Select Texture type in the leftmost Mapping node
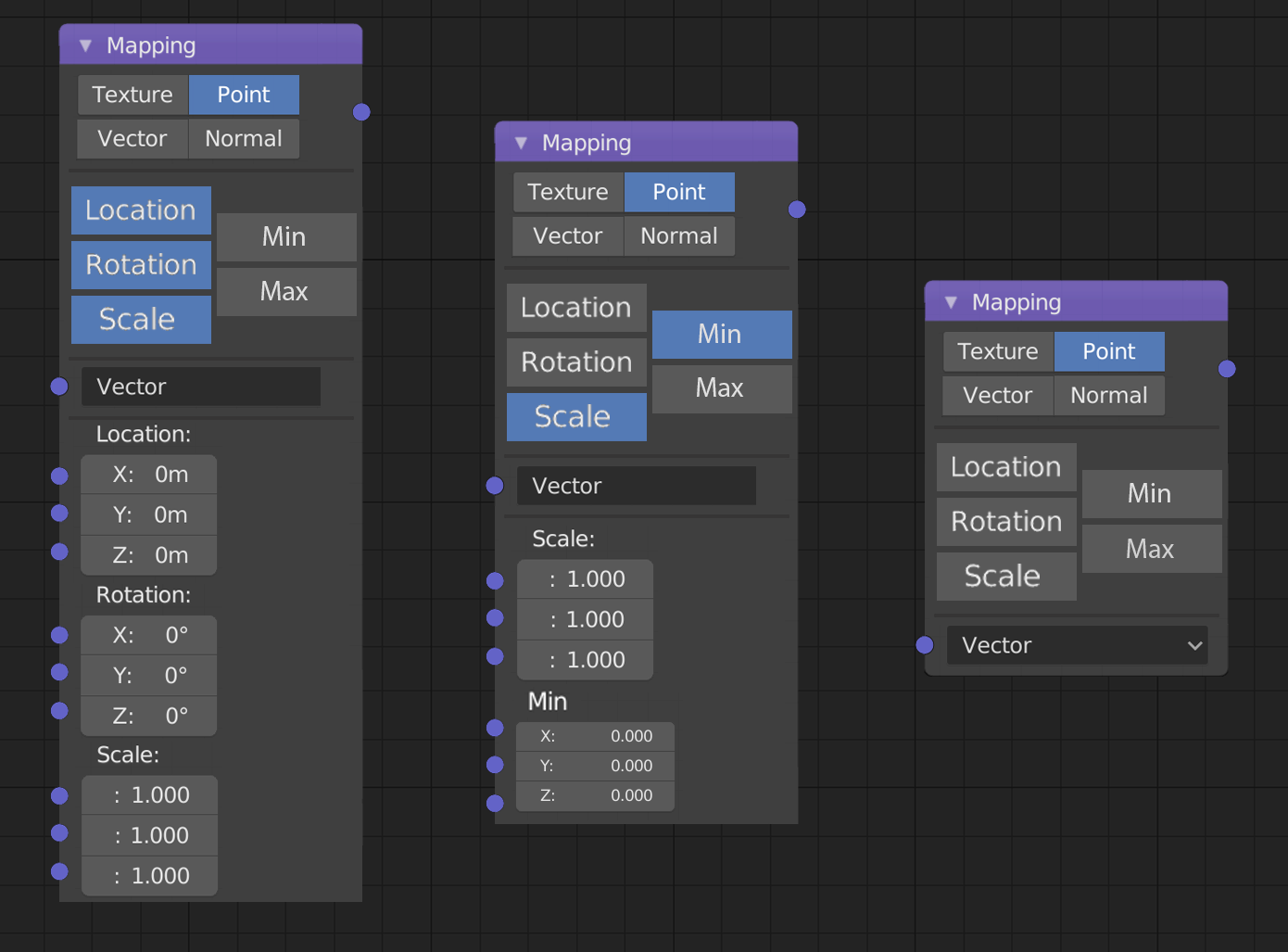Viewport: 1288px width, 952px height. click(133, 95)
